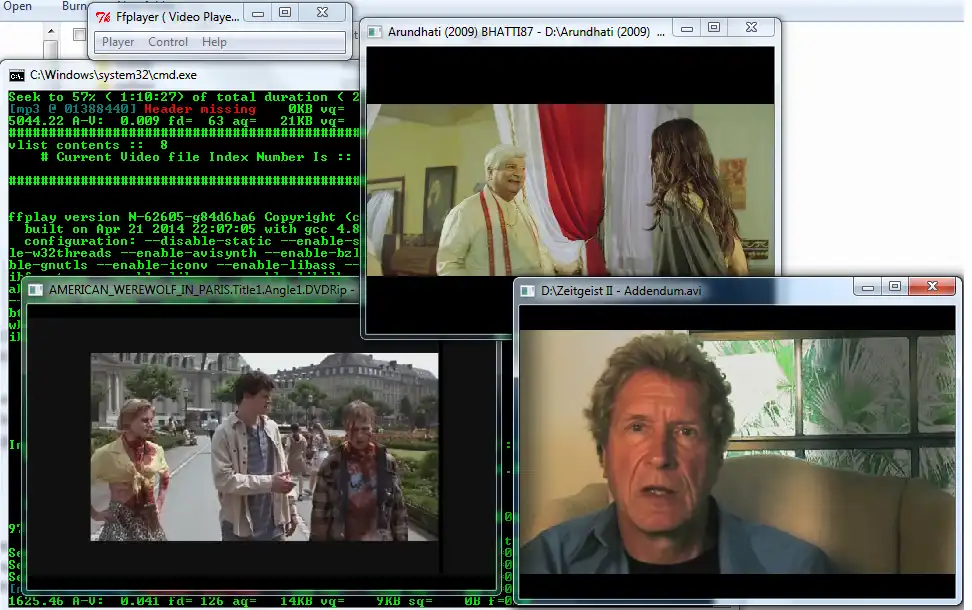Click the D:\Zeitgeist II - Addendum.avi title
Viewport: 972px width, 610px height.
pos(621,291)
